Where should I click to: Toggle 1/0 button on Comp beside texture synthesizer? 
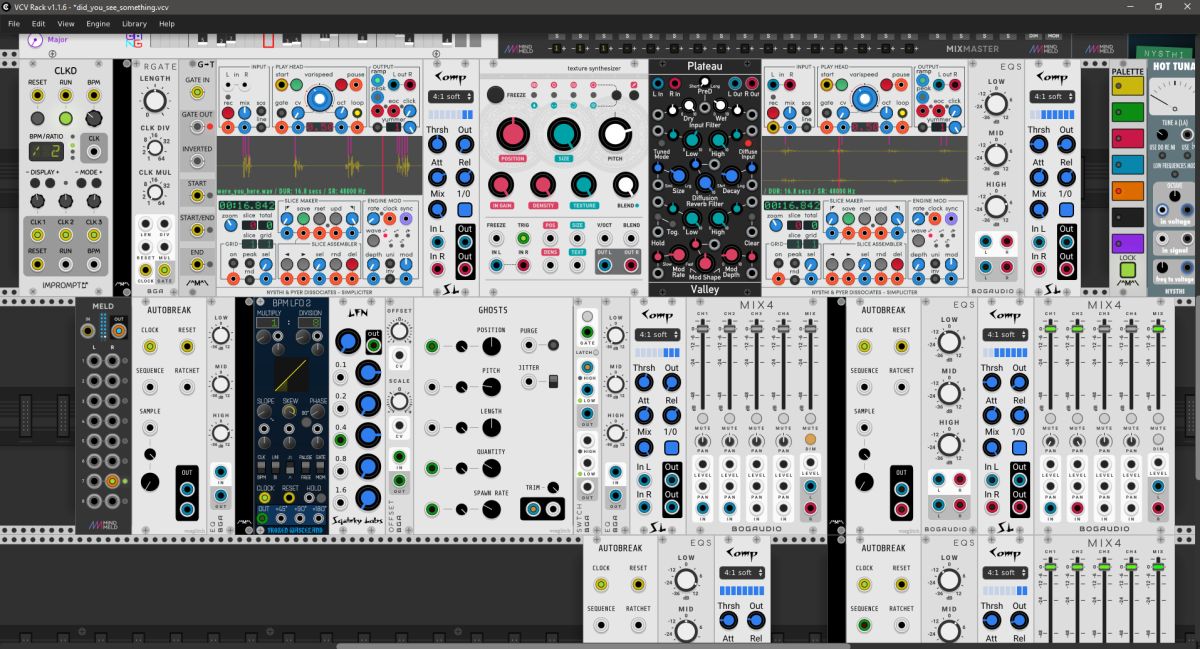(465, 210)
